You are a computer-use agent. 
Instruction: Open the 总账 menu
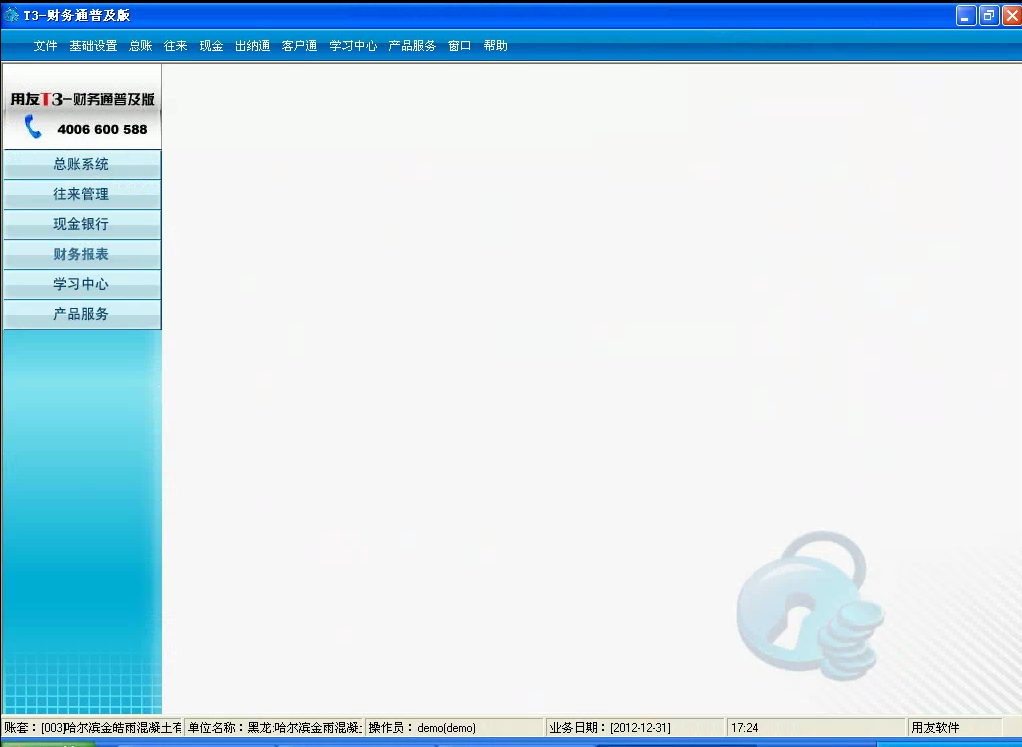tap(140, 46)
